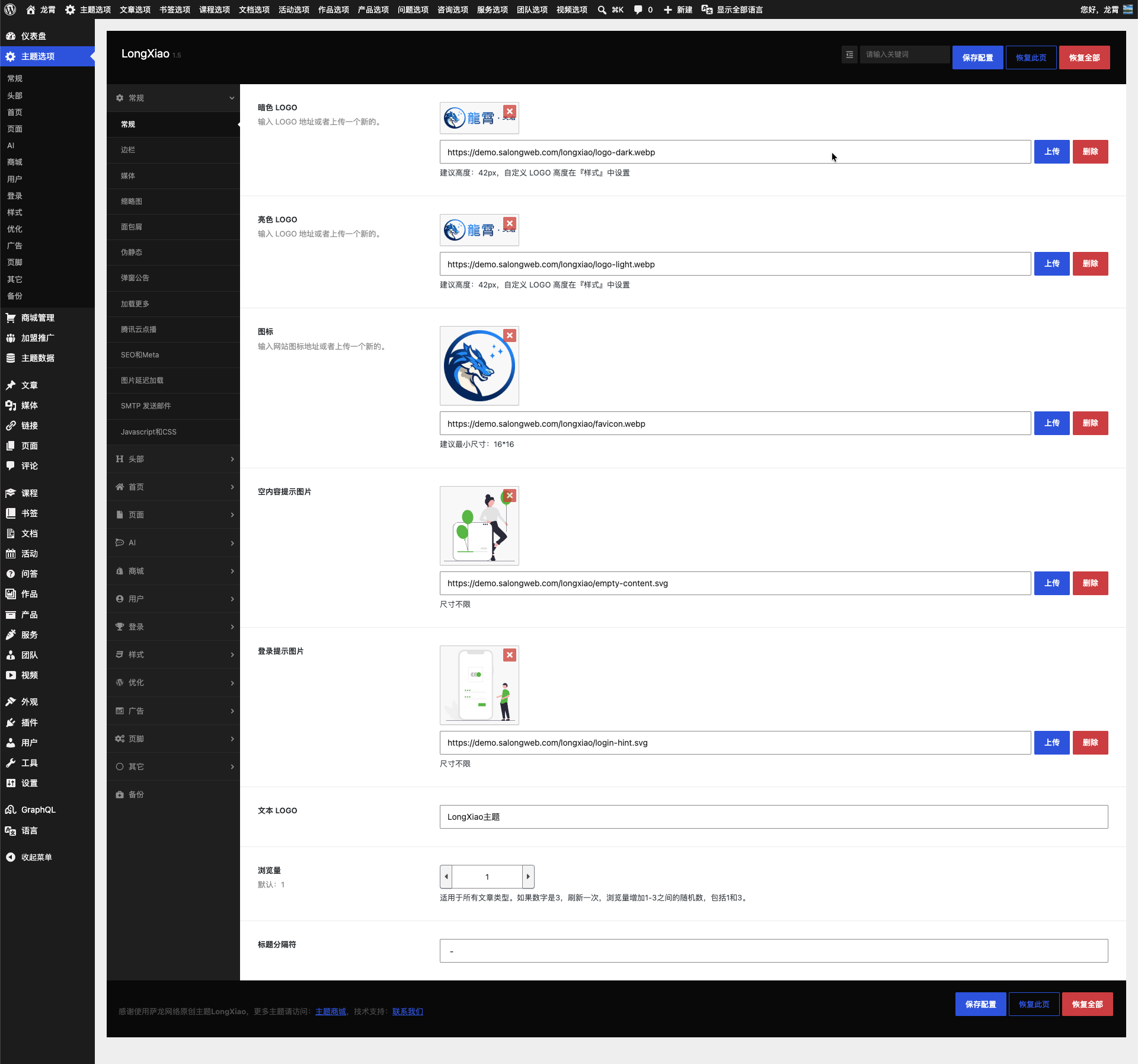The width and height of the screenshot is (1138, 1064).
Task: Open 媒体 media library menu
Action: coord(47,405)
